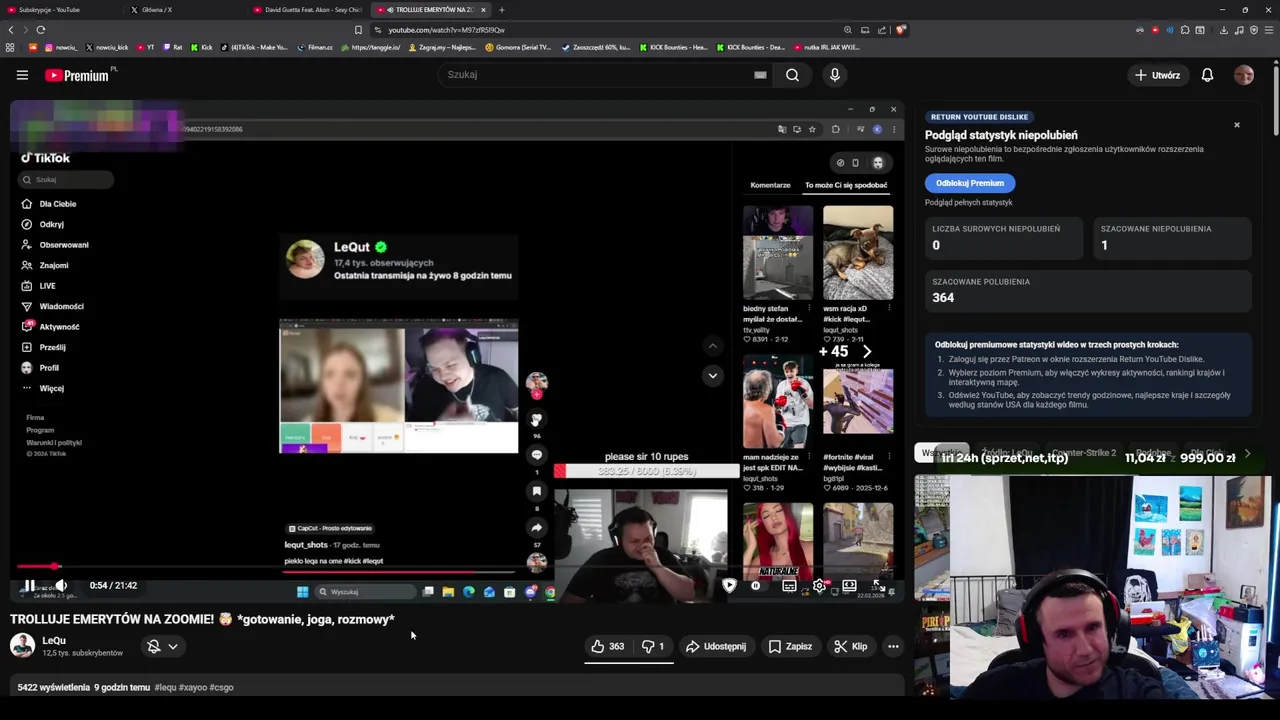
Task: Open the on-screen keyboard in YouTube search
Action: (x=760, y=74)
